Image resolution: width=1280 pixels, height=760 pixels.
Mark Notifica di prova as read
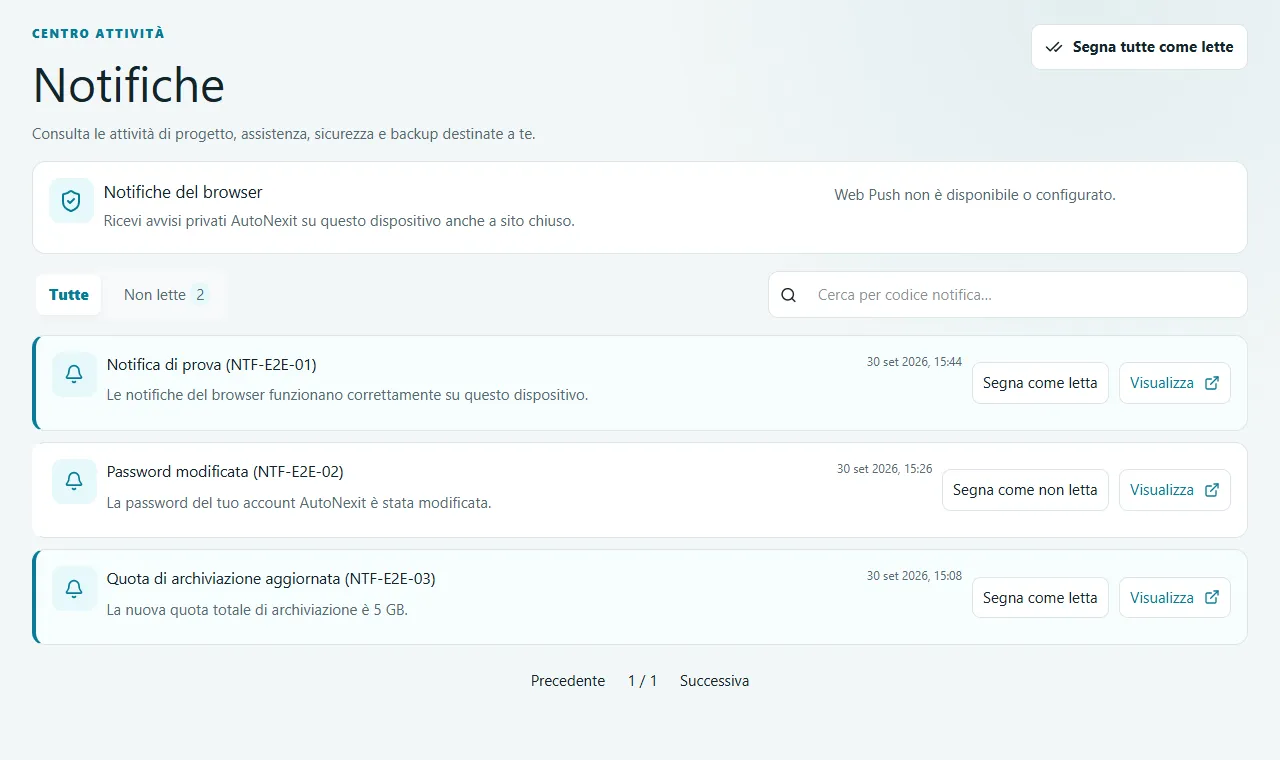click(1040, 383)
